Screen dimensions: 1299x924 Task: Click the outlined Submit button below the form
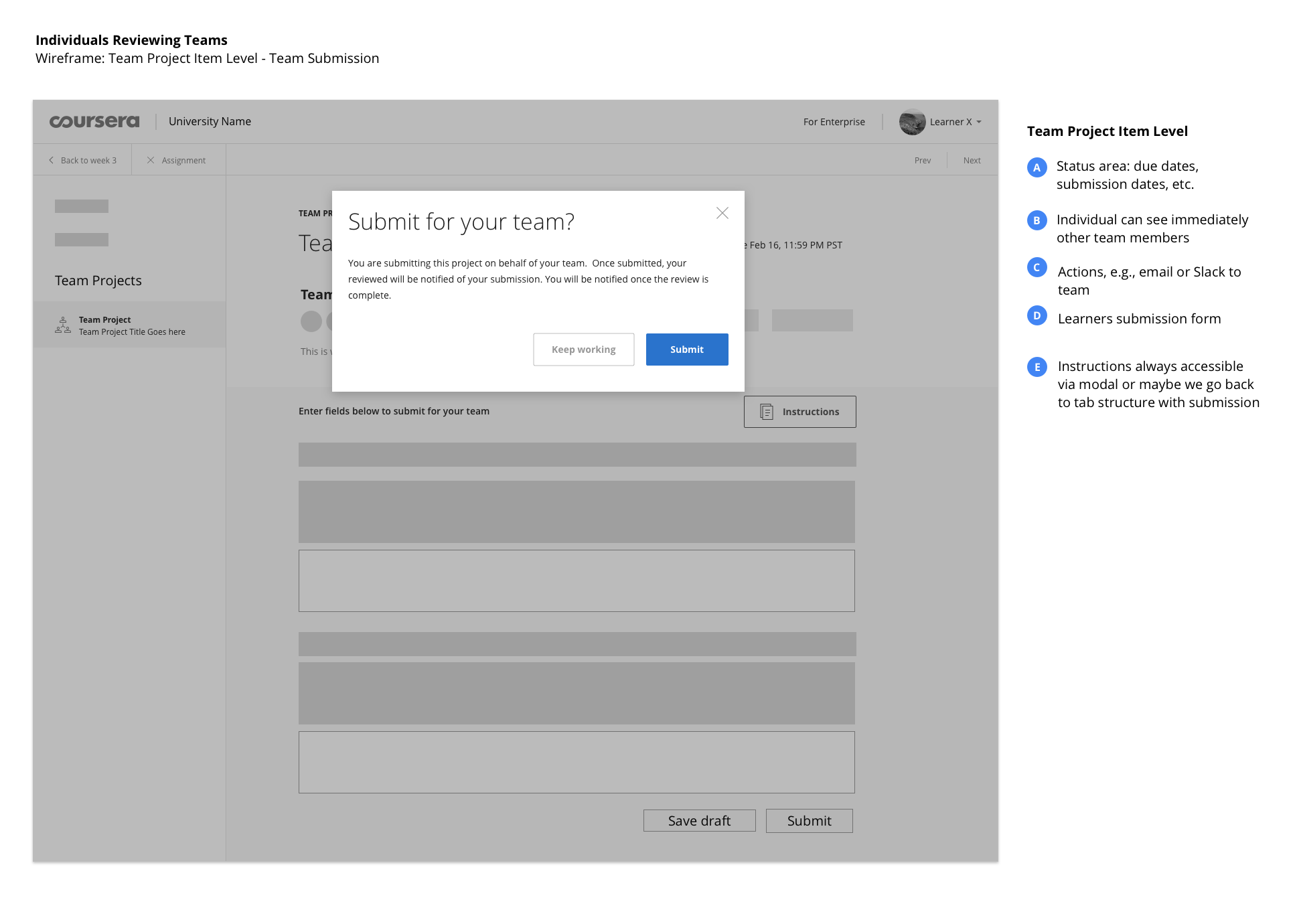810,821
